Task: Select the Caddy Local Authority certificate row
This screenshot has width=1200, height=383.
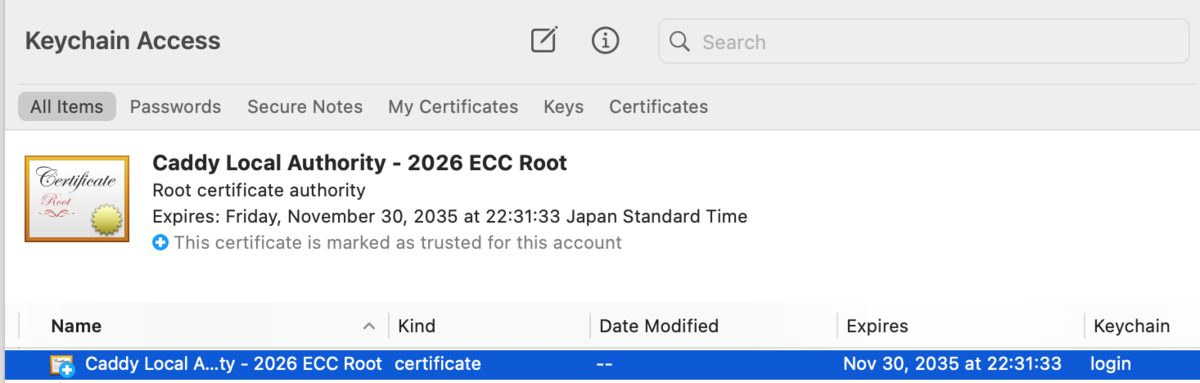Action: (x=600, y=364)
